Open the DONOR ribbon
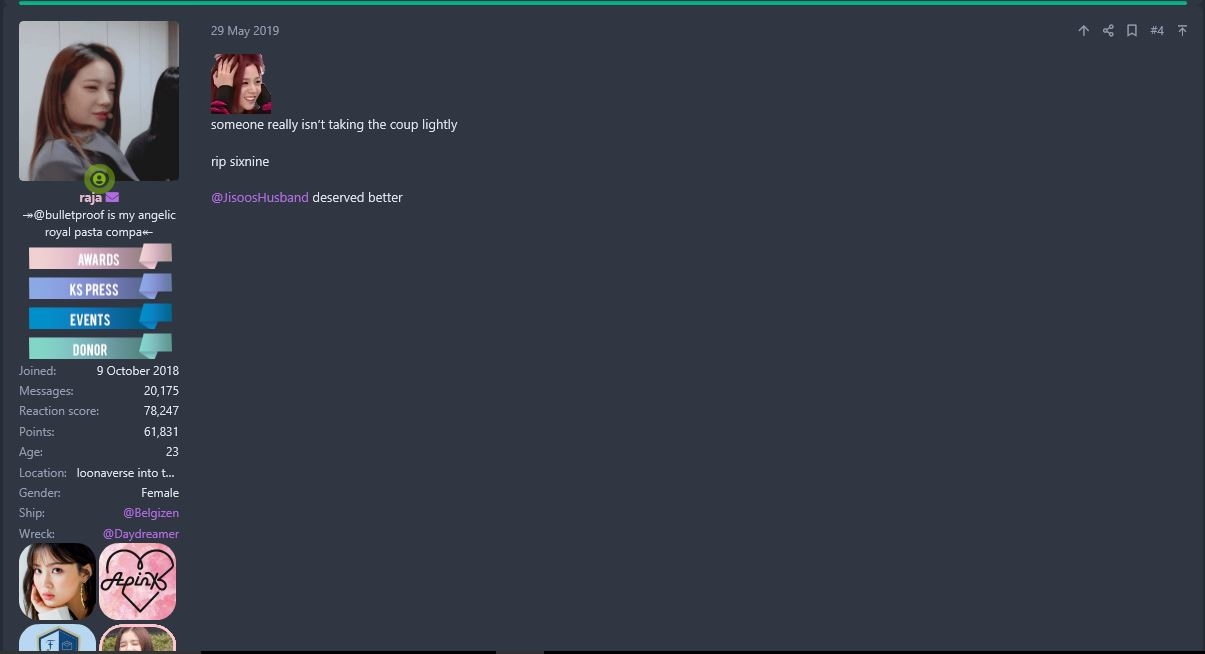 [100, 348]
